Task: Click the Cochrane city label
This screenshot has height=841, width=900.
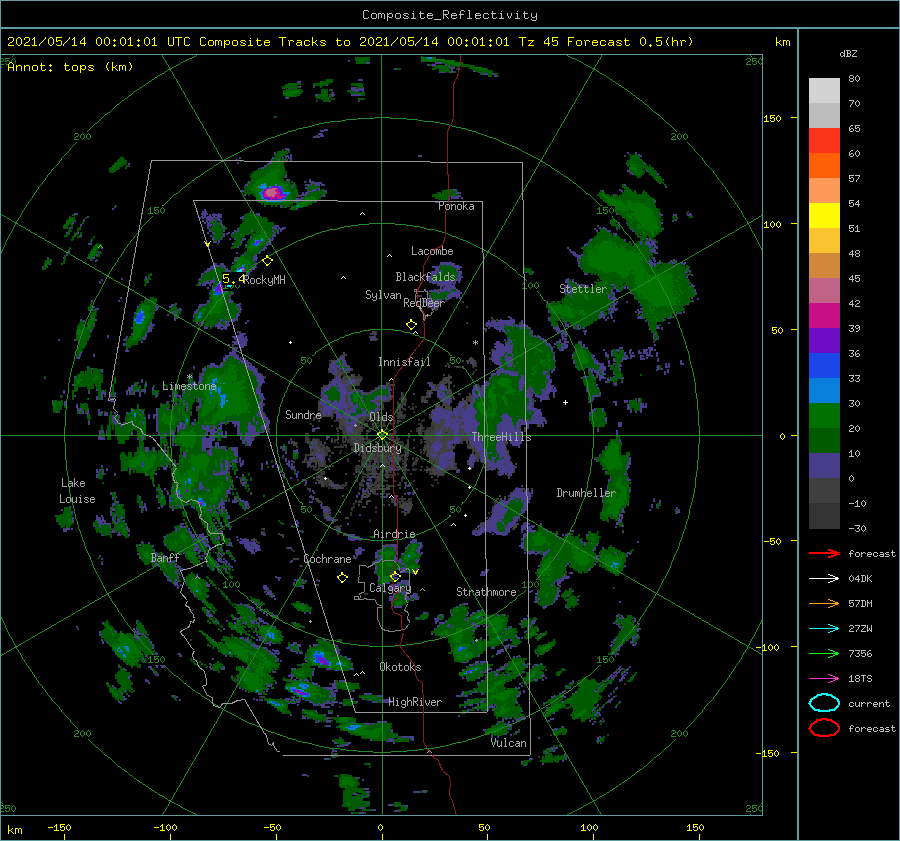Action: (327, 559)
